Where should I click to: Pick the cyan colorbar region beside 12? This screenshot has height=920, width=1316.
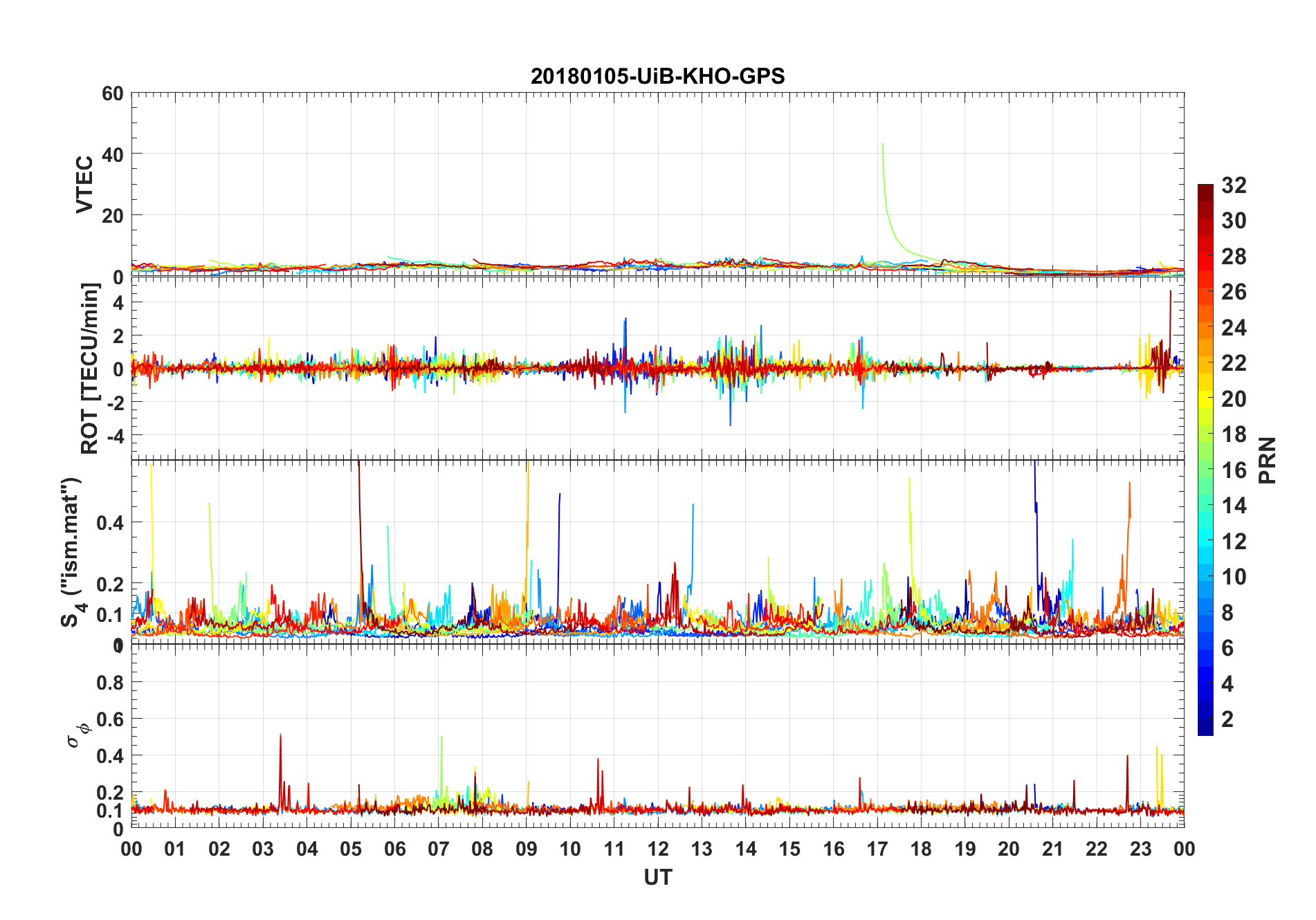click(x=1205, y=542)
